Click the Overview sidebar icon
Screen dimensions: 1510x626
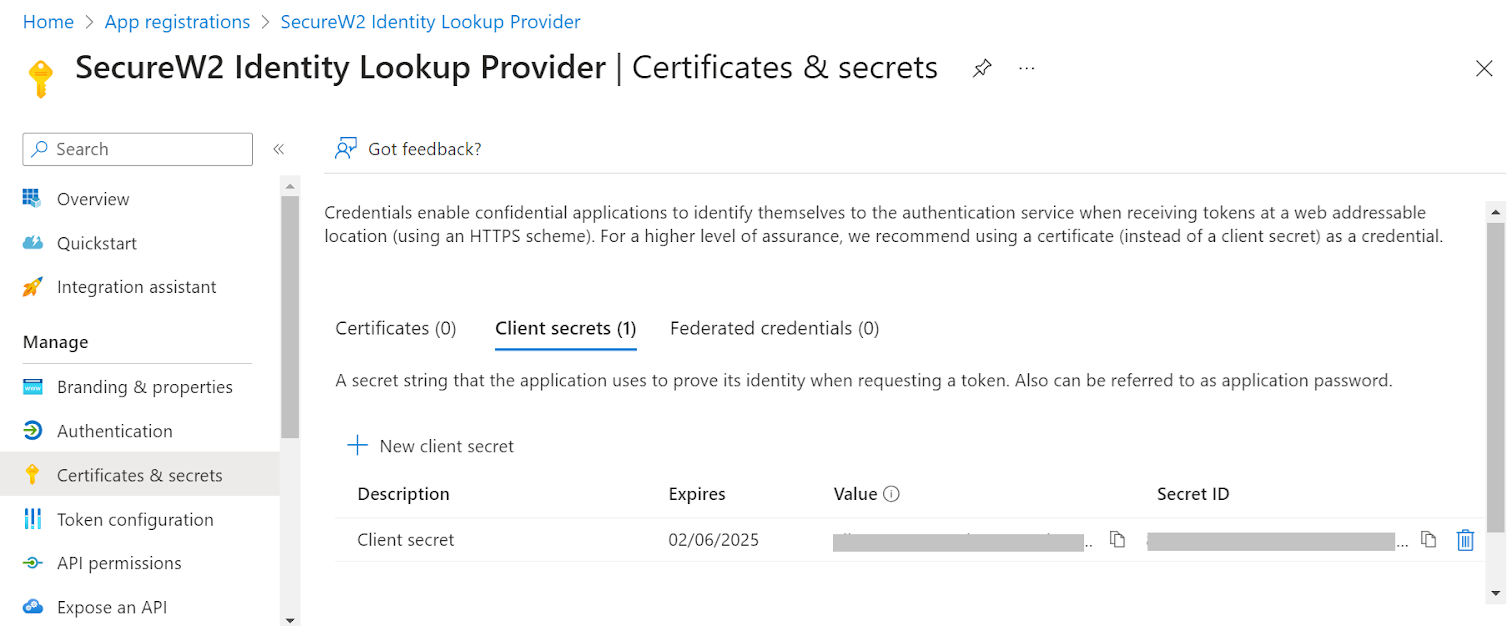coord(33,199)
